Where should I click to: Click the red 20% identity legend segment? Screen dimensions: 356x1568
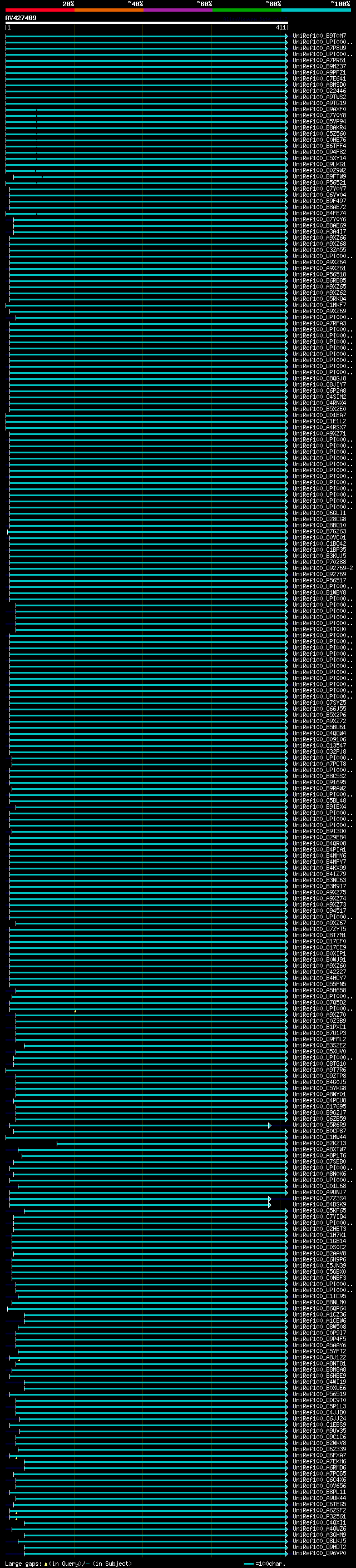[39, 11]
